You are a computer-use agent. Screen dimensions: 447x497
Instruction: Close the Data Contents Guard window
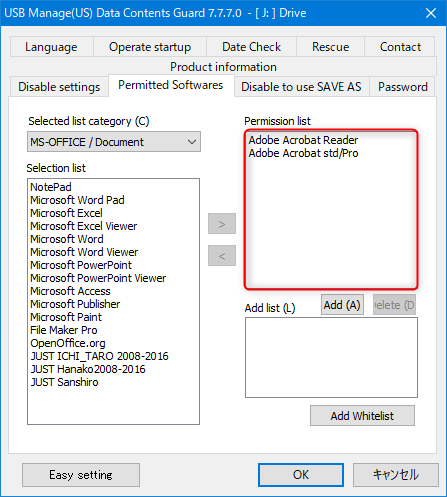pyautogui.click(x=431, y=13)
